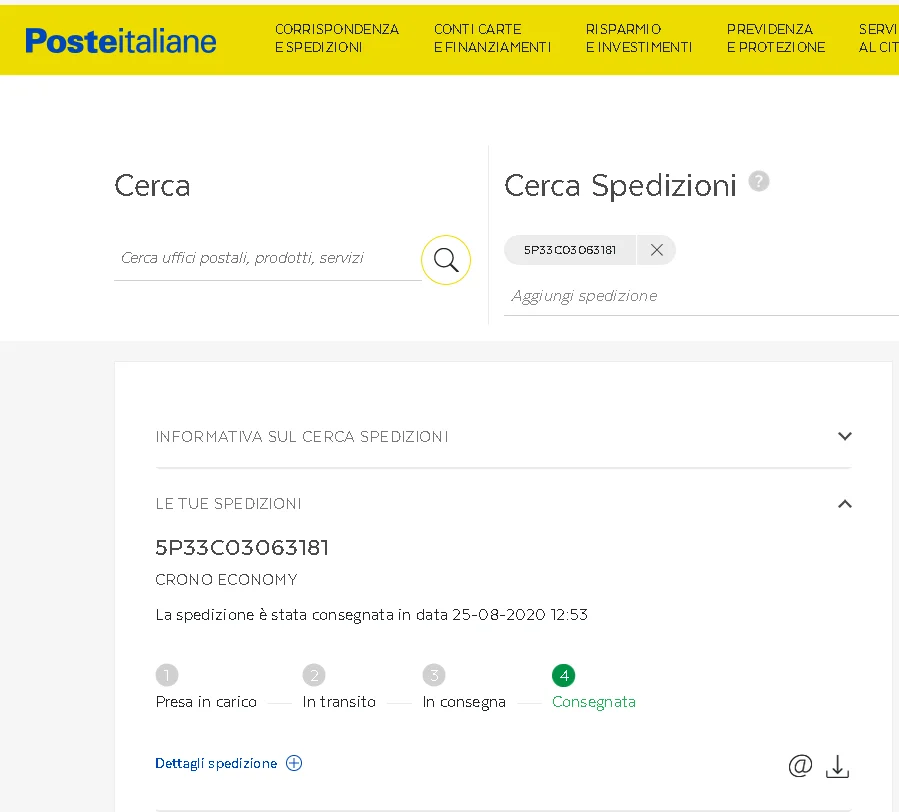Click step 4 Consegnata green marker
The height and width of the screenshot is (812, 899).
point(564,675)
